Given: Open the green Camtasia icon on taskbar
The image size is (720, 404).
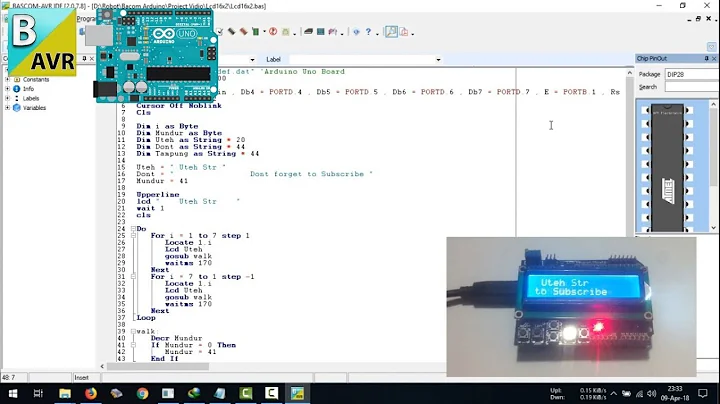Looking at the screenshot, I should tap(246, 393).
